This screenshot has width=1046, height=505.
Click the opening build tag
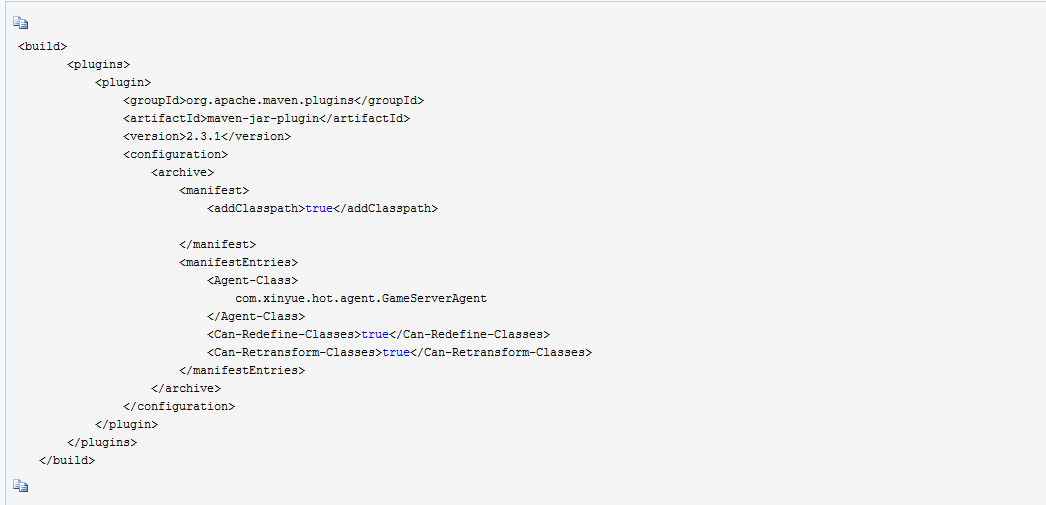click(x=43, y=47)
